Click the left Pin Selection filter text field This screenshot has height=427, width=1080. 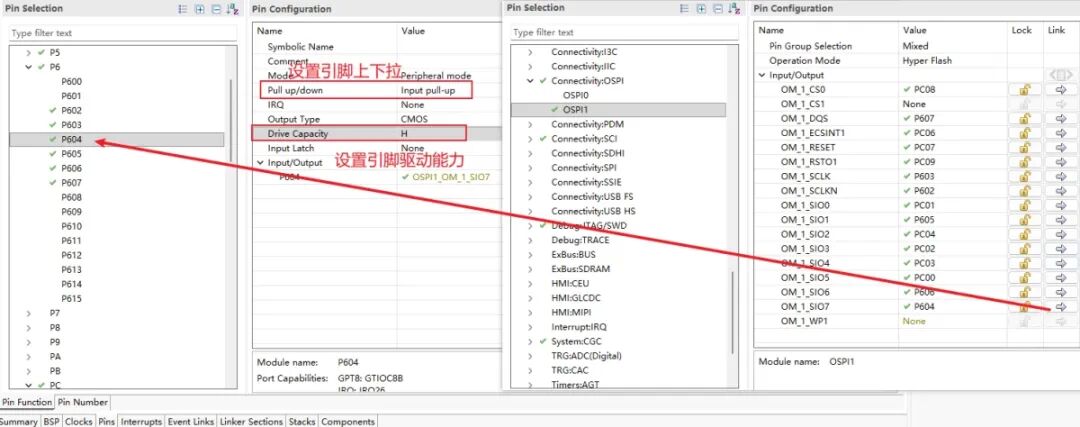coord(120,33)
